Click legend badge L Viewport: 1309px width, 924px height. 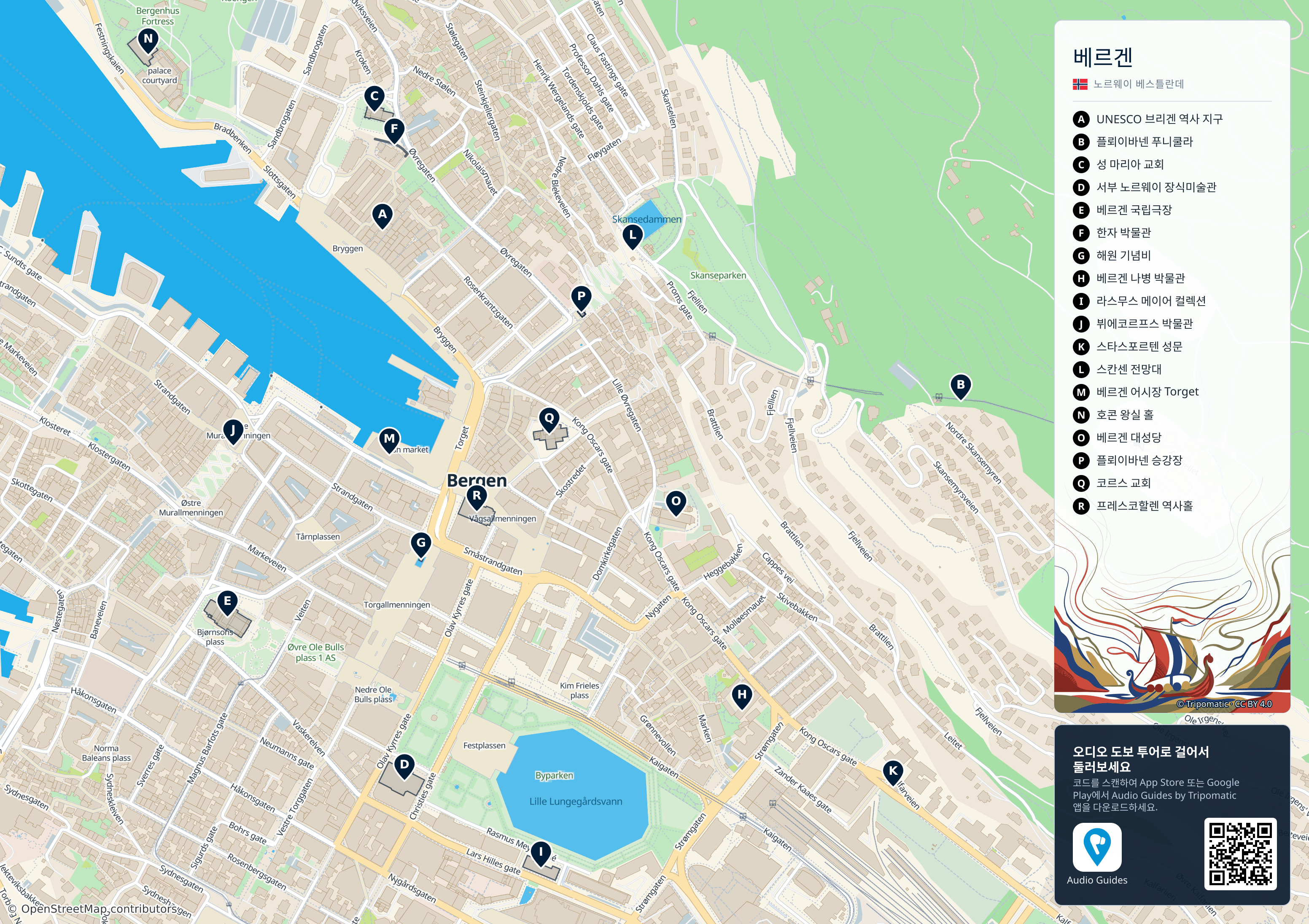(1081, 369)
